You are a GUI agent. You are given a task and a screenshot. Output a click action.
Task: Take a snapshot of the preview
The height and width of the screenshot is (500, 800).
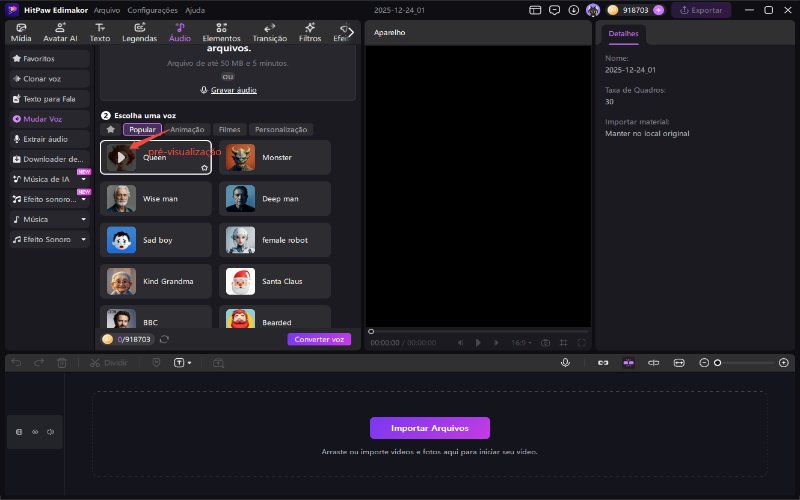545,343
